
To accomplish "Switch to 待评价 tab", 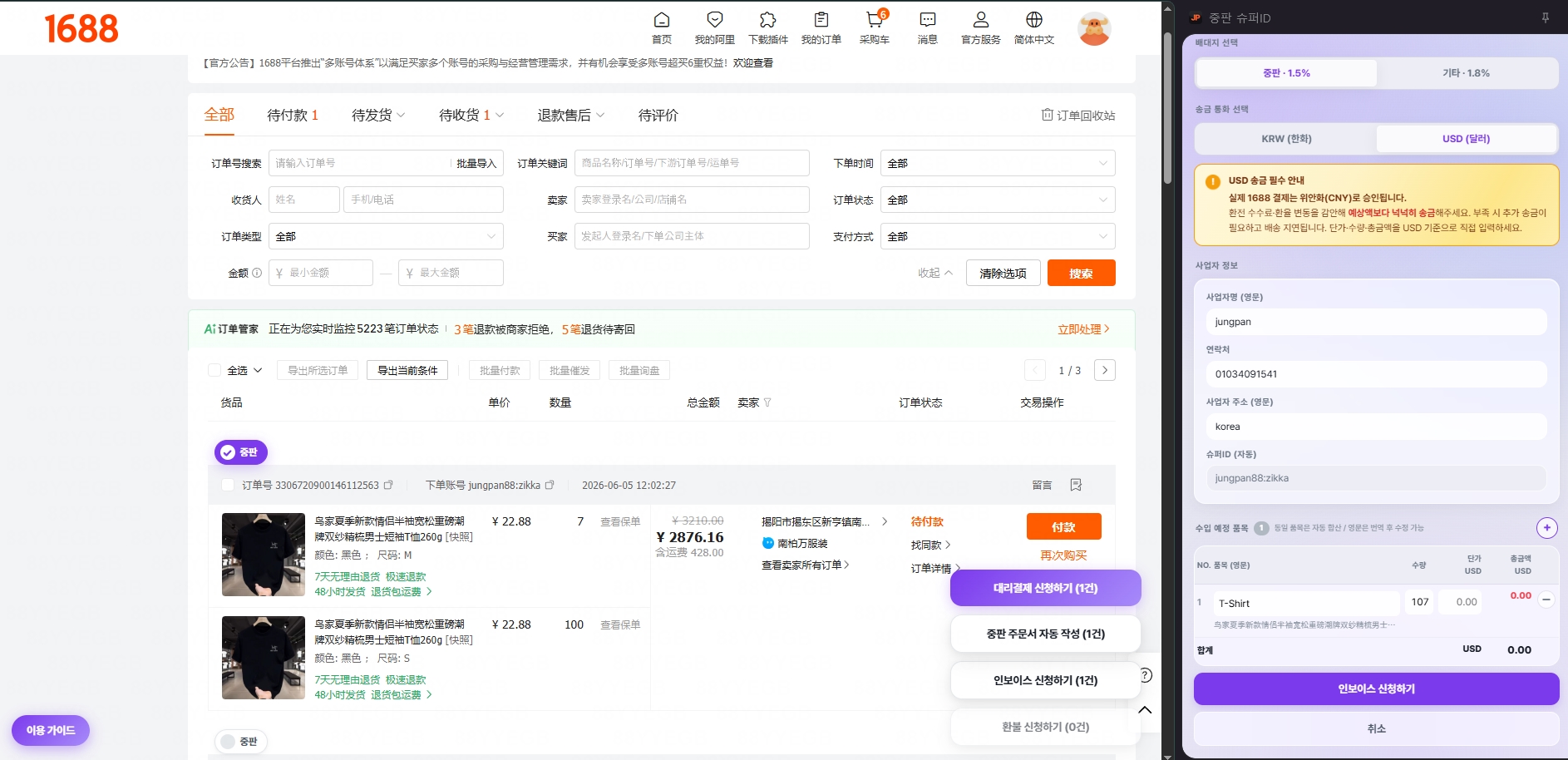I will point(658,115).
